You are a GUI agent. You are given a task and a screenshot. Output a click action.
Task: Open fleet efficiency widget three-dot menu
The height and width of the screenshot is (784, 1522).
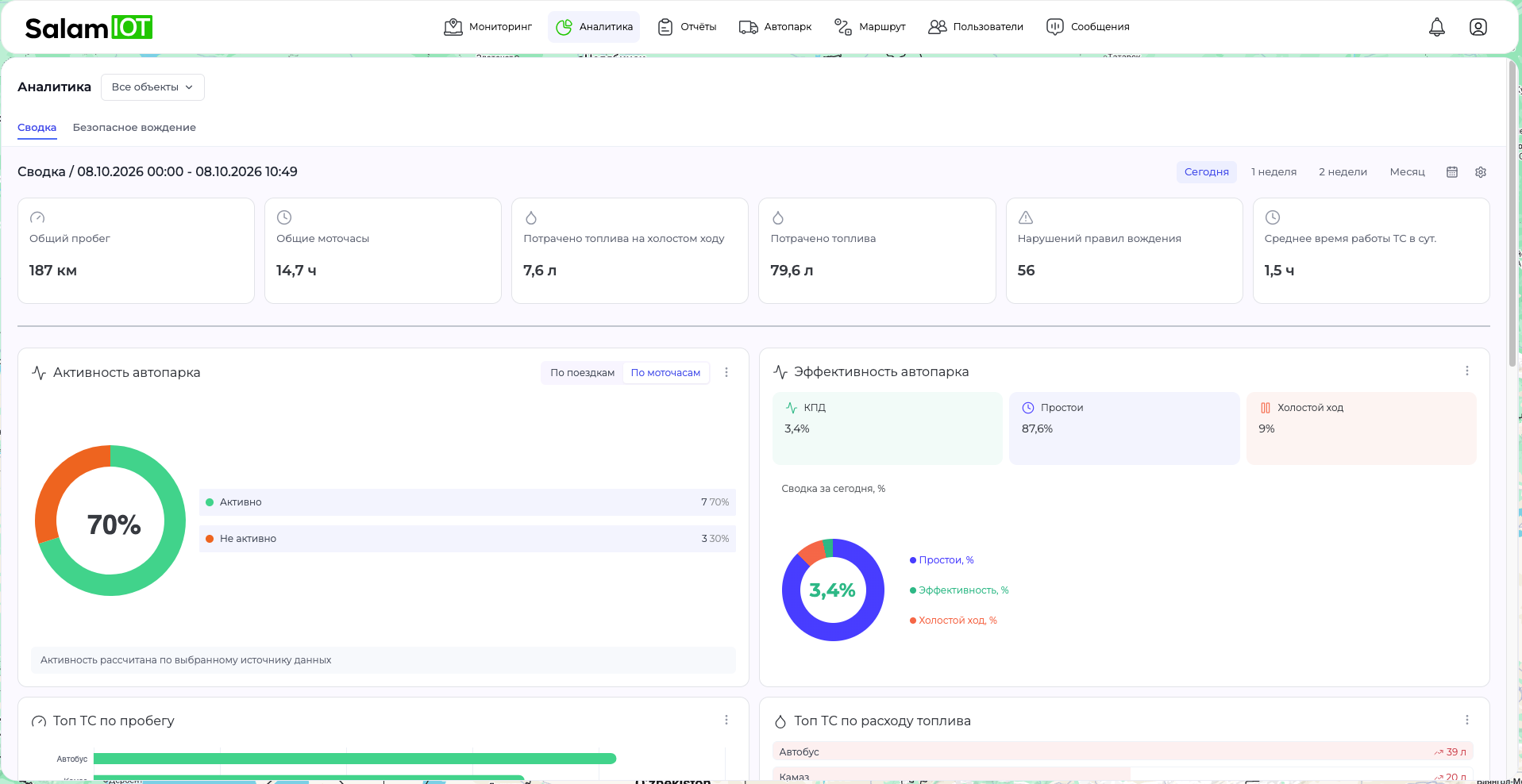(x=1466, y=371)
